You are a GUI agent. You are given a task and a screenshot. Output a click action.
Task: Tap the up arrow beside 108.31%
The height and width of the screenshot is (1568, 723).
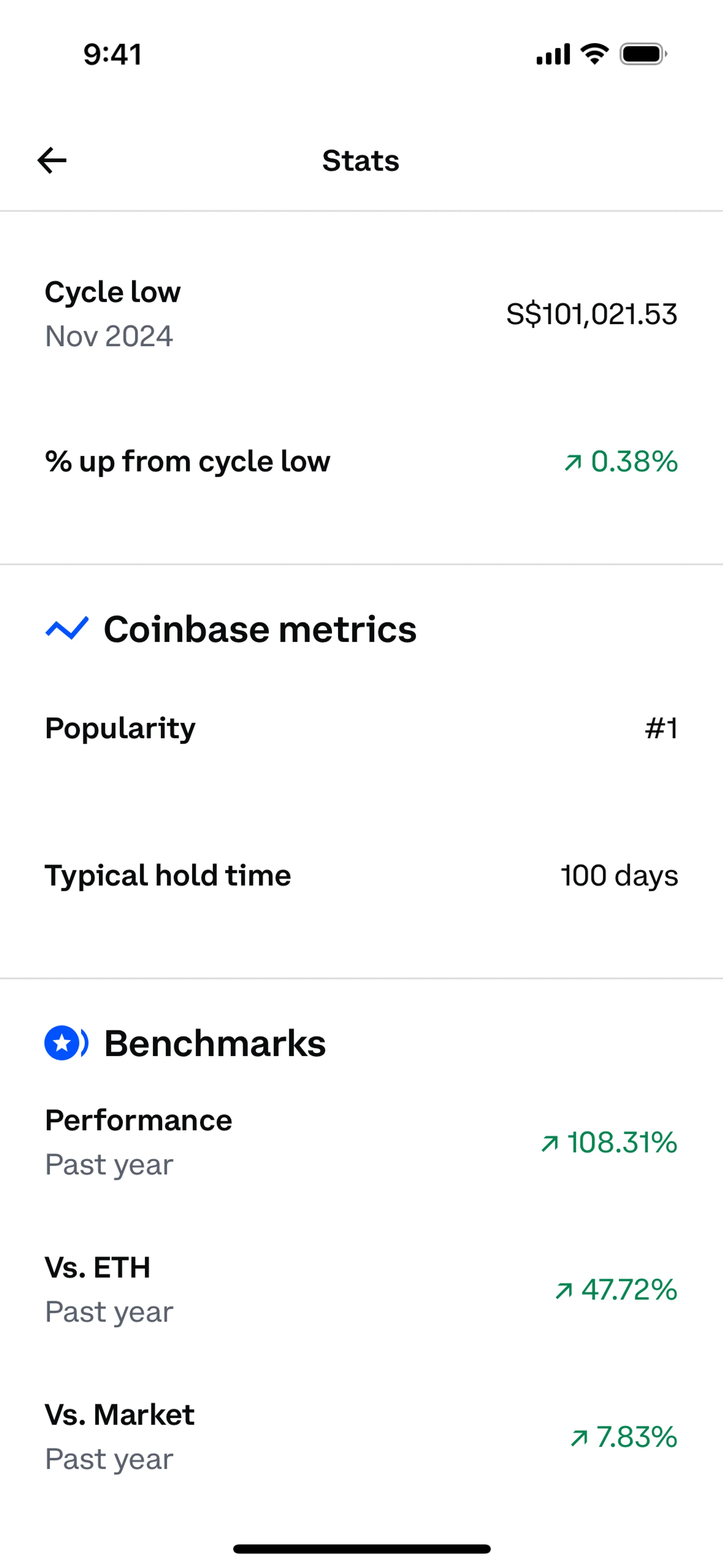point(549,1144)
